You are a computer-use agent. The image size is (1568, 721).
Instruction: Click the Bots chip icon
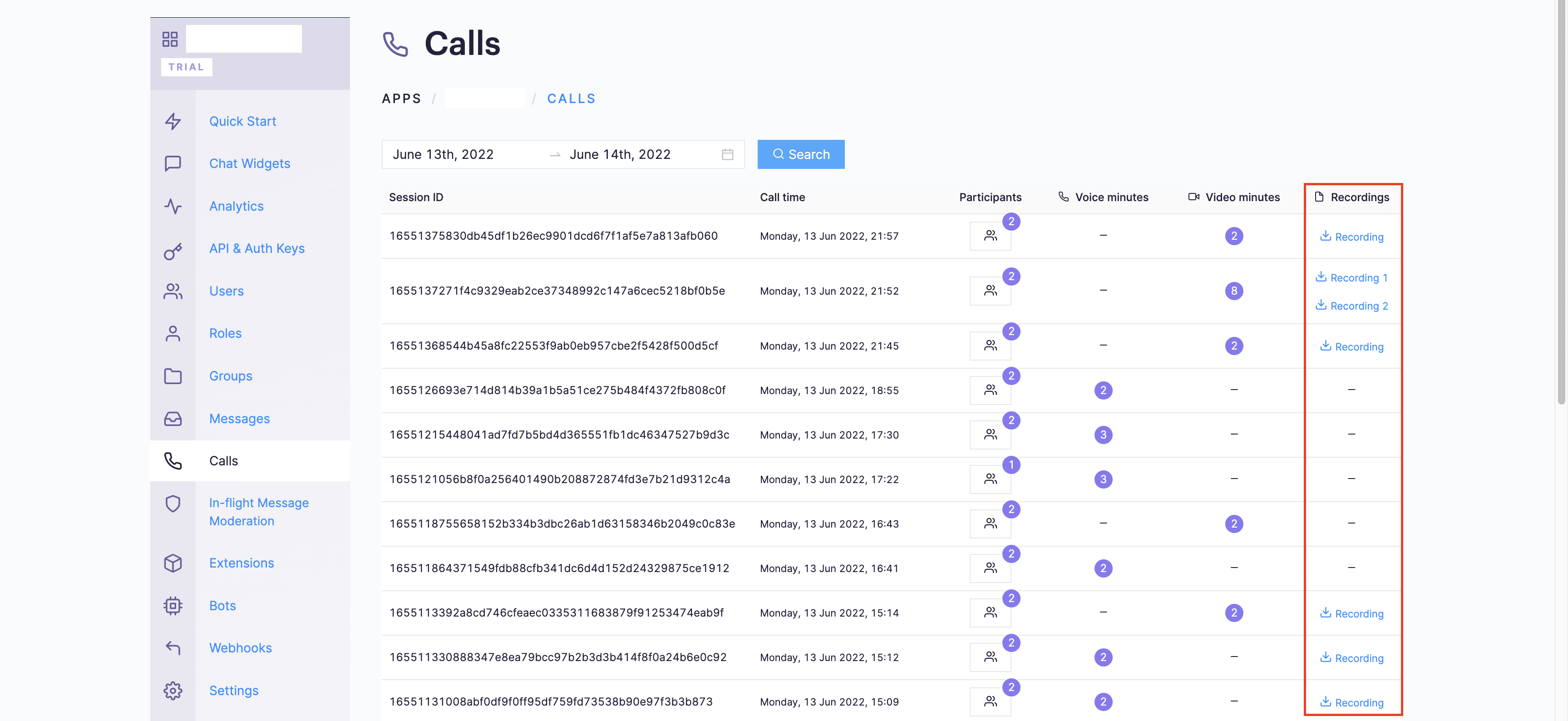click(173, 605)
